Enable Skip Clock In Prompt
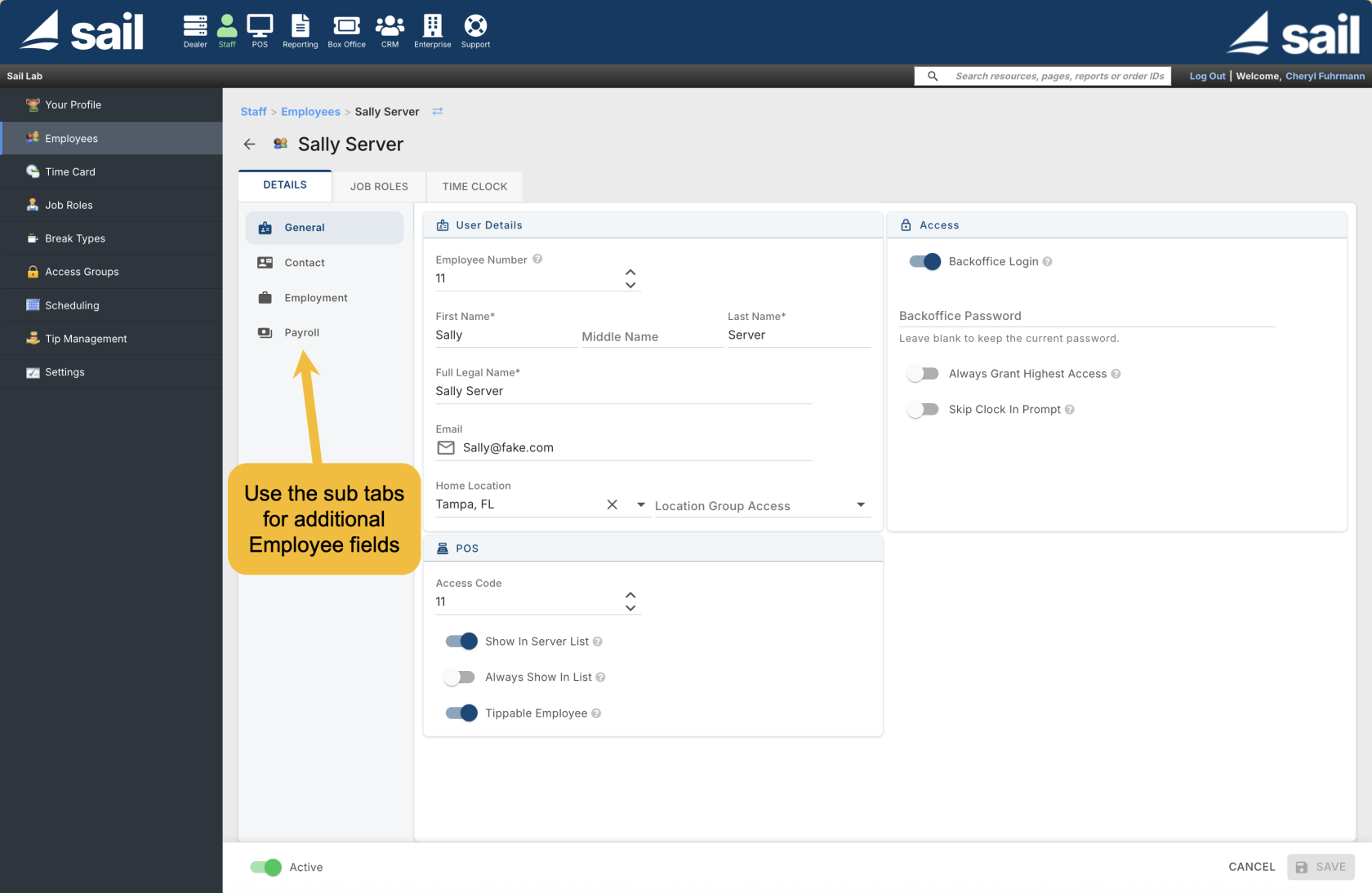Screen dimensions: 1372x893 click(923, 410)
